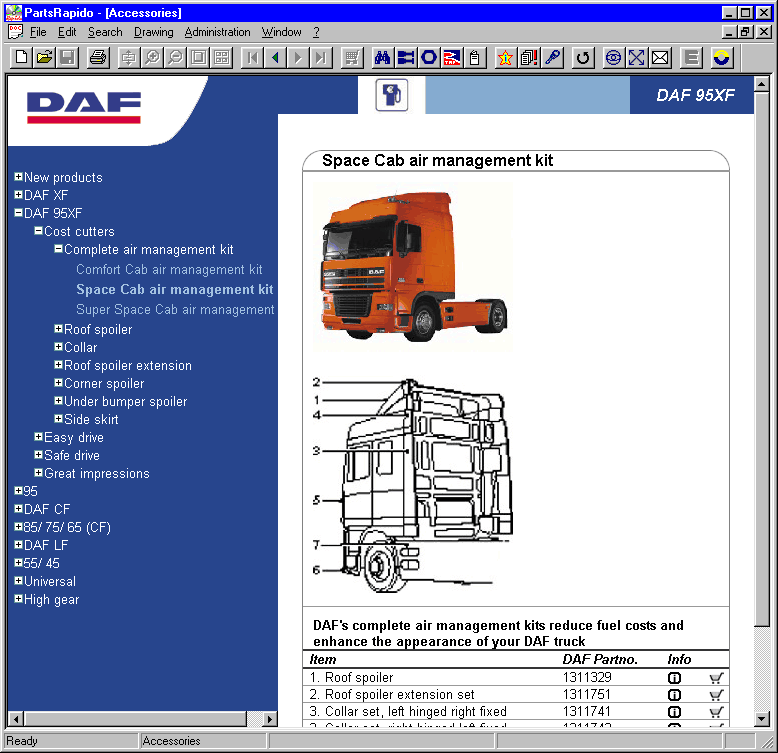This screenshot has height=753, width=778.
Task: Click the yellow and blue ring icon
Action: pos(721,58)
